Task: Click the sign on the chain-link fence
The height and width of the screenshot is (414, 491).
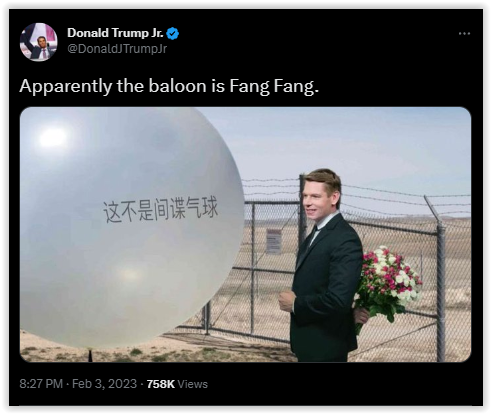Action: 274,241
